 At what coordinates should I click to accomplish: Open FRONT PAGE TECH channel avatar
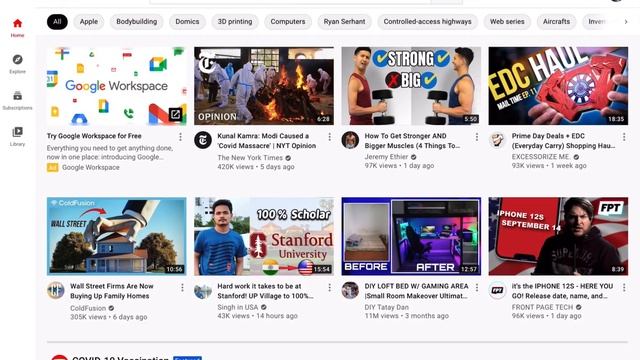pyautogui.click(x=497, y=291)
